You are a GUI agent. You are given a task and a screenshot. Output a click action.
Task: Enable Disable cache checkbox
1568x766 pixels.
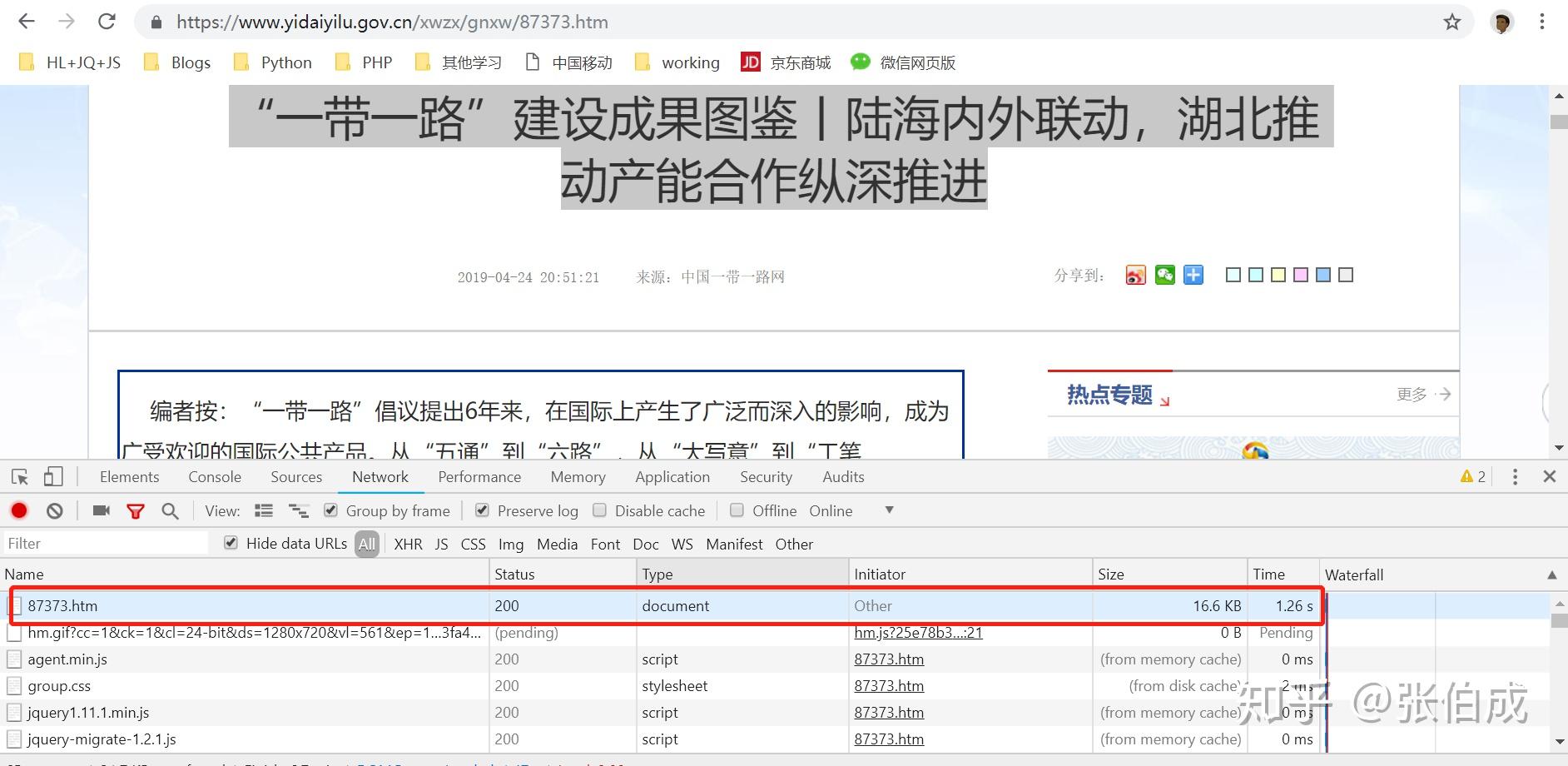[x=599, y=510]
